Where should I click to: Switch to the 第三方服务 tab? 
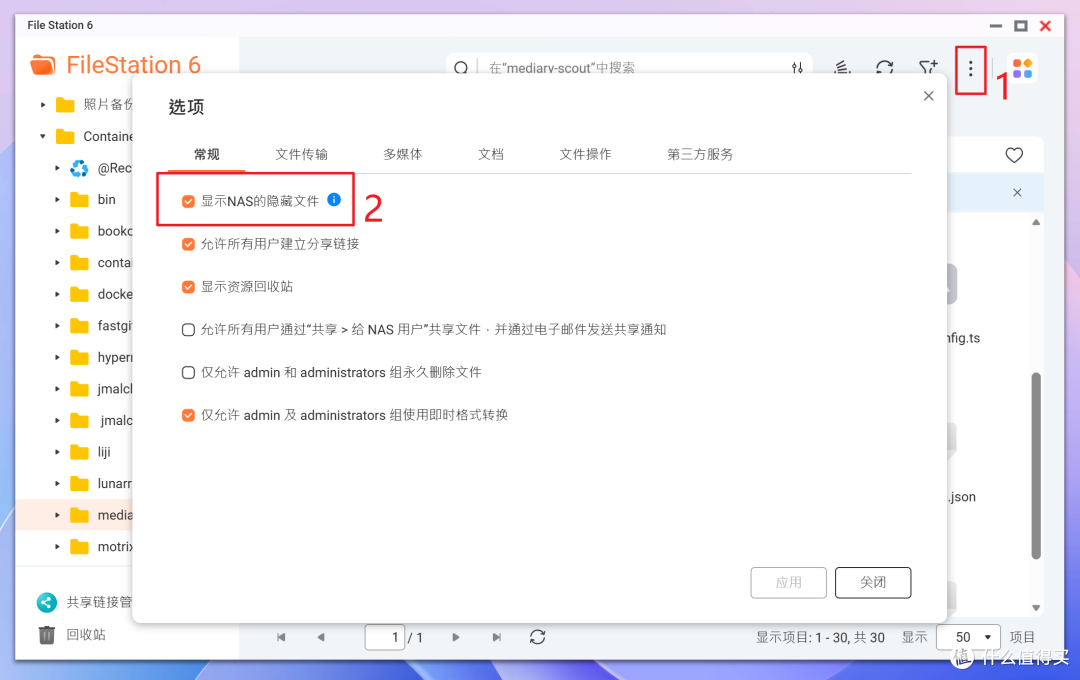(700, 154)
